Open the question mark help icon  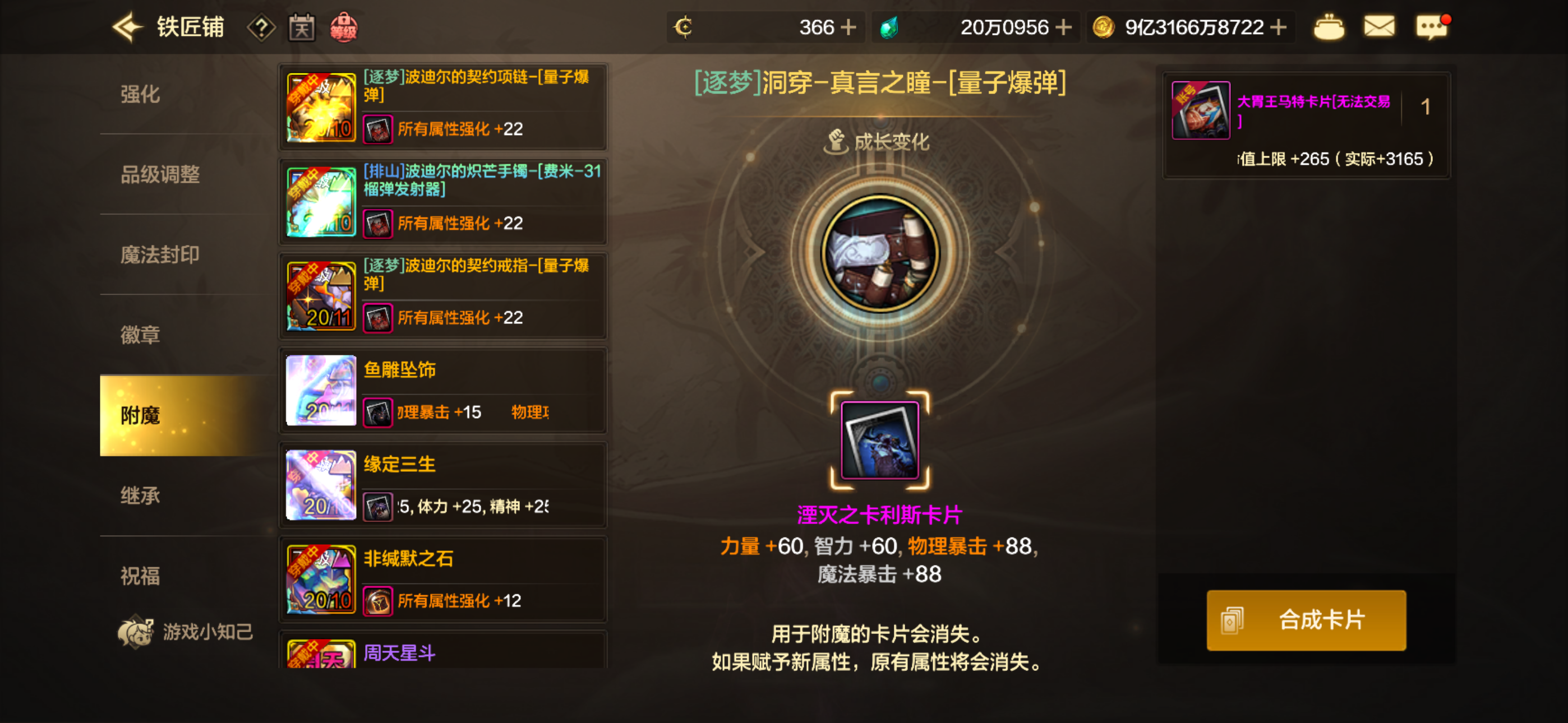(261, 27)
